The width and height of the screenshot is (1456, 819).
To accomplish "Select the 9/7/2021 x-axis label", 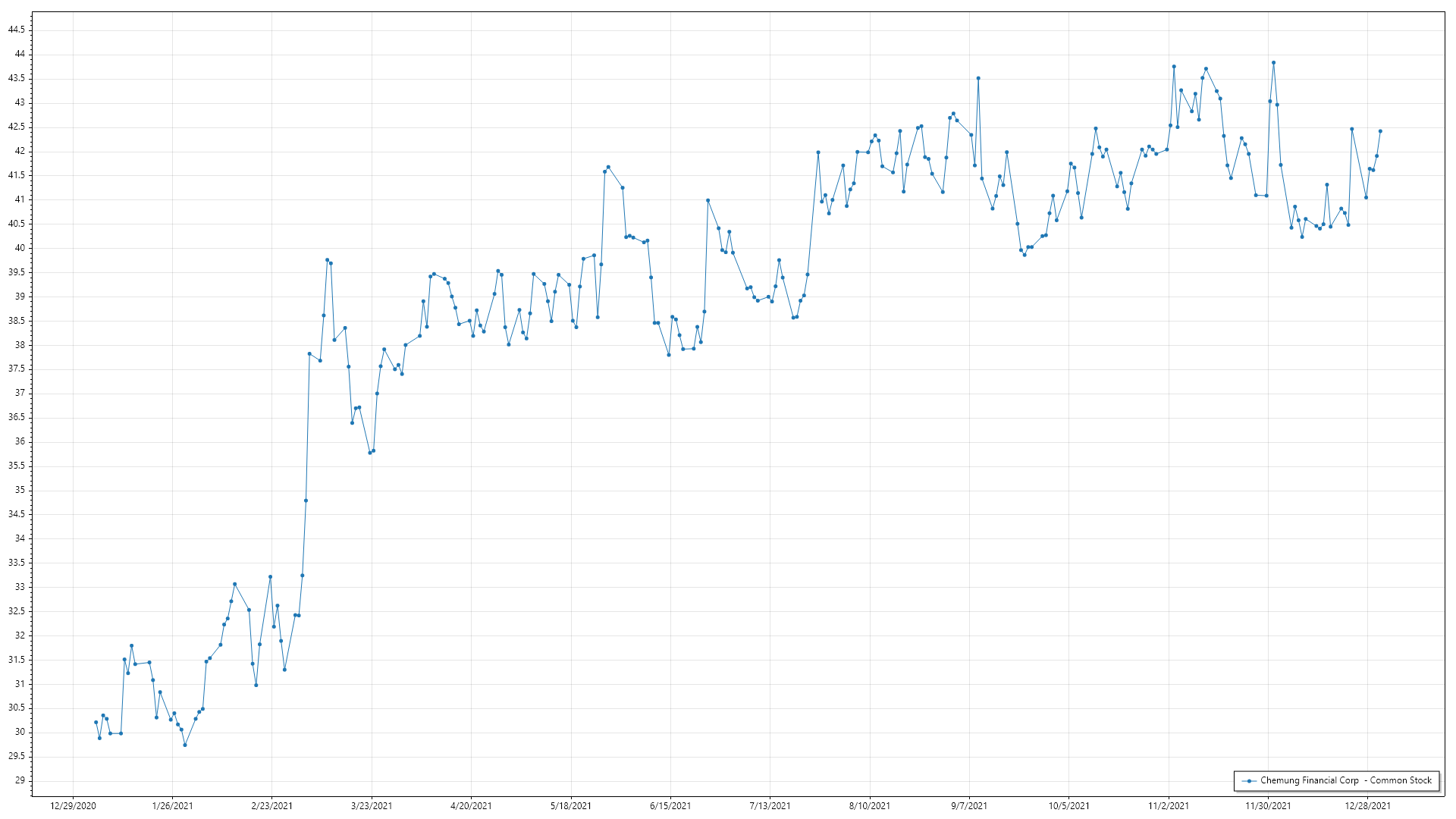I will (969, 805).
